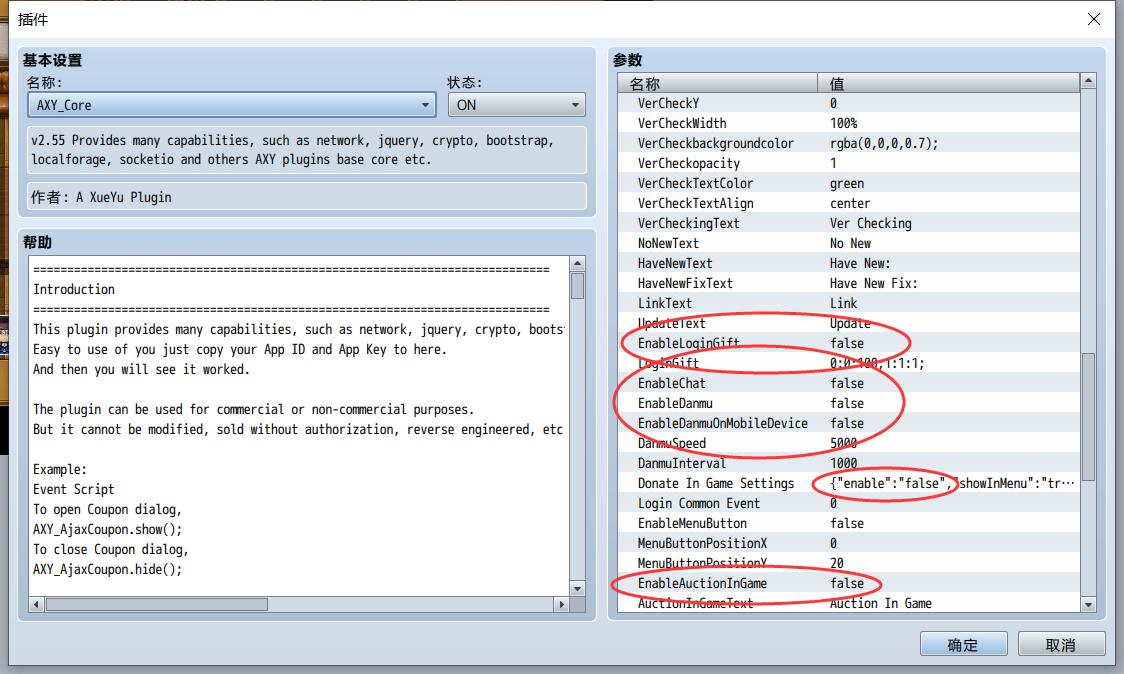Select the HaveNewText parameter row
The image size is (1124, 674).
pos(849,264)
